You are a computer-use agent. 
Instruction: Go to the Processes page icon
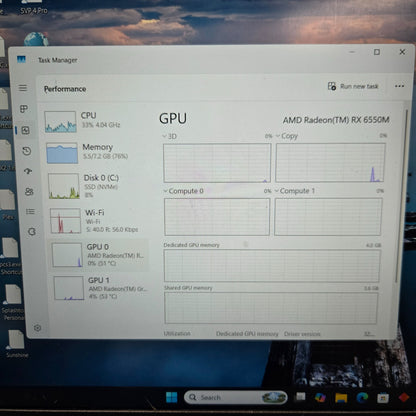[x=24, y=109]
